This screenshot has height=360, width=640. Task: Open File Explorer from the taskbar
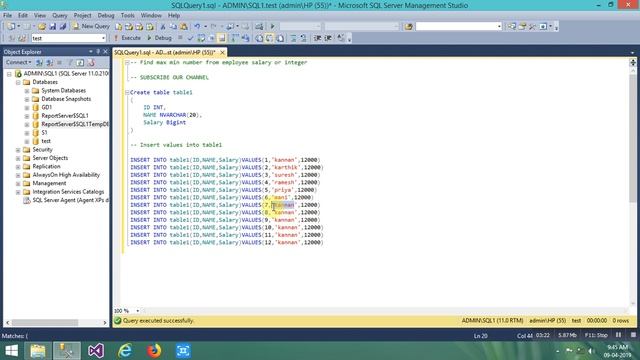[x=38, y=351]
